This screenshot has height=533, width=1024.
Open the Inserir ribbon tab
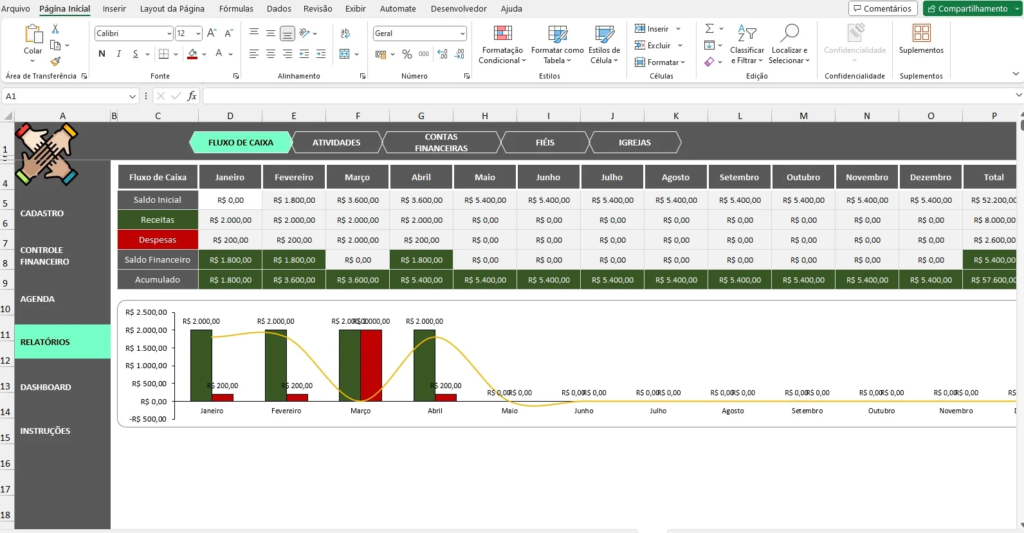pos(114,8)
